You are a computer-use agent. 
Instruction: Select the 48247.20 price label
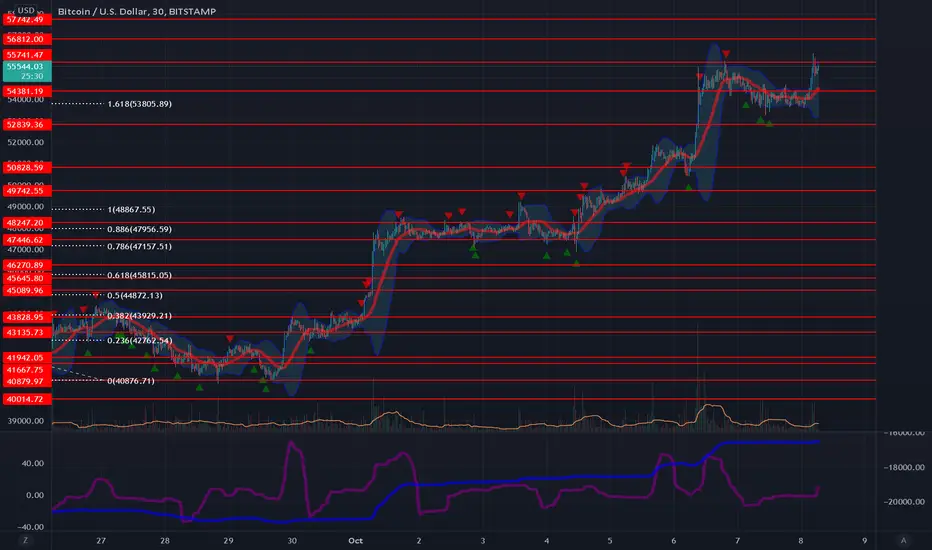(27, 223)
